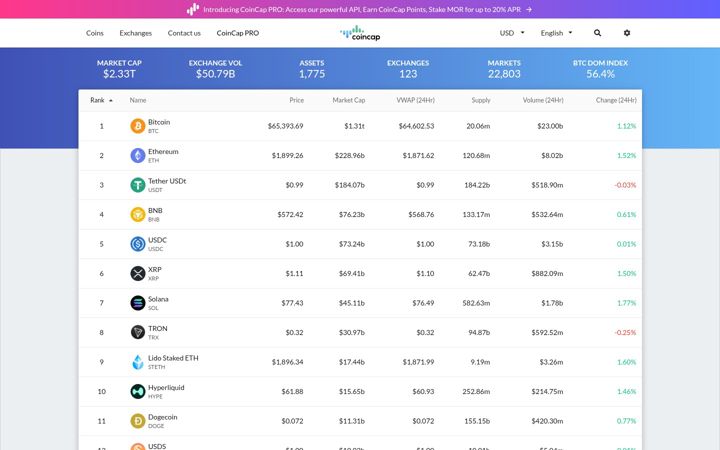Click the TRON coin icon

pyautogui.click(x=138, y=332)
